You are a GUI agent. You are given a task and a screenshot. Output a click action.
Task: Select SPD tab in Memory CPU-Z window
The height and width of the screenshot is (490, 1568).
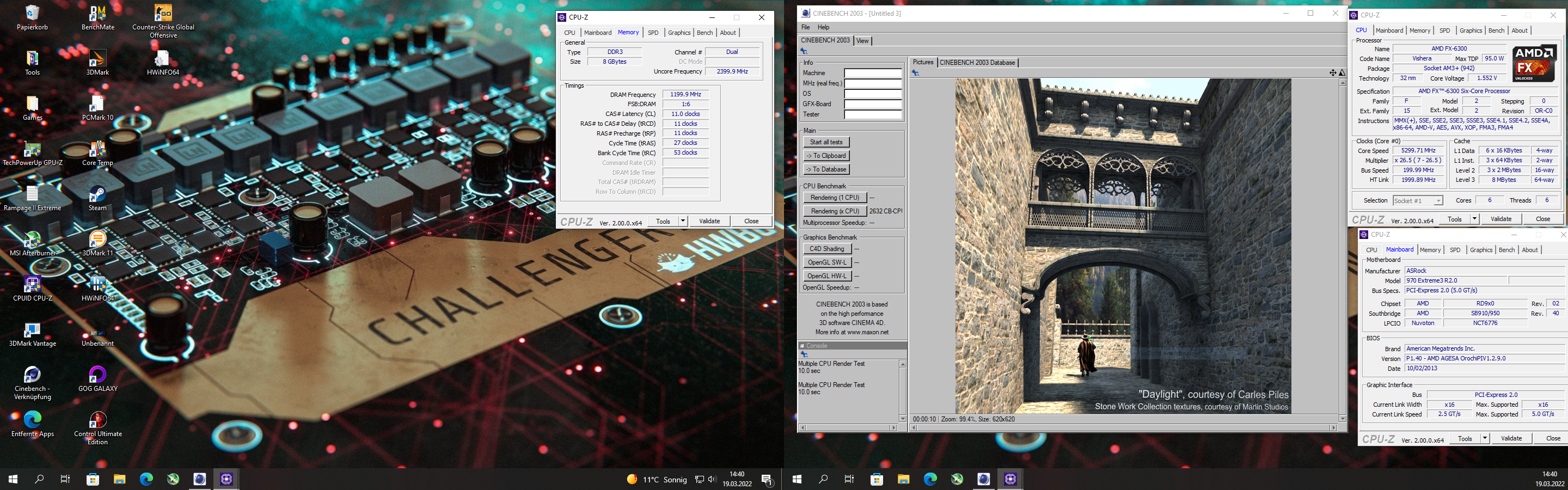(x=653, y=33)
